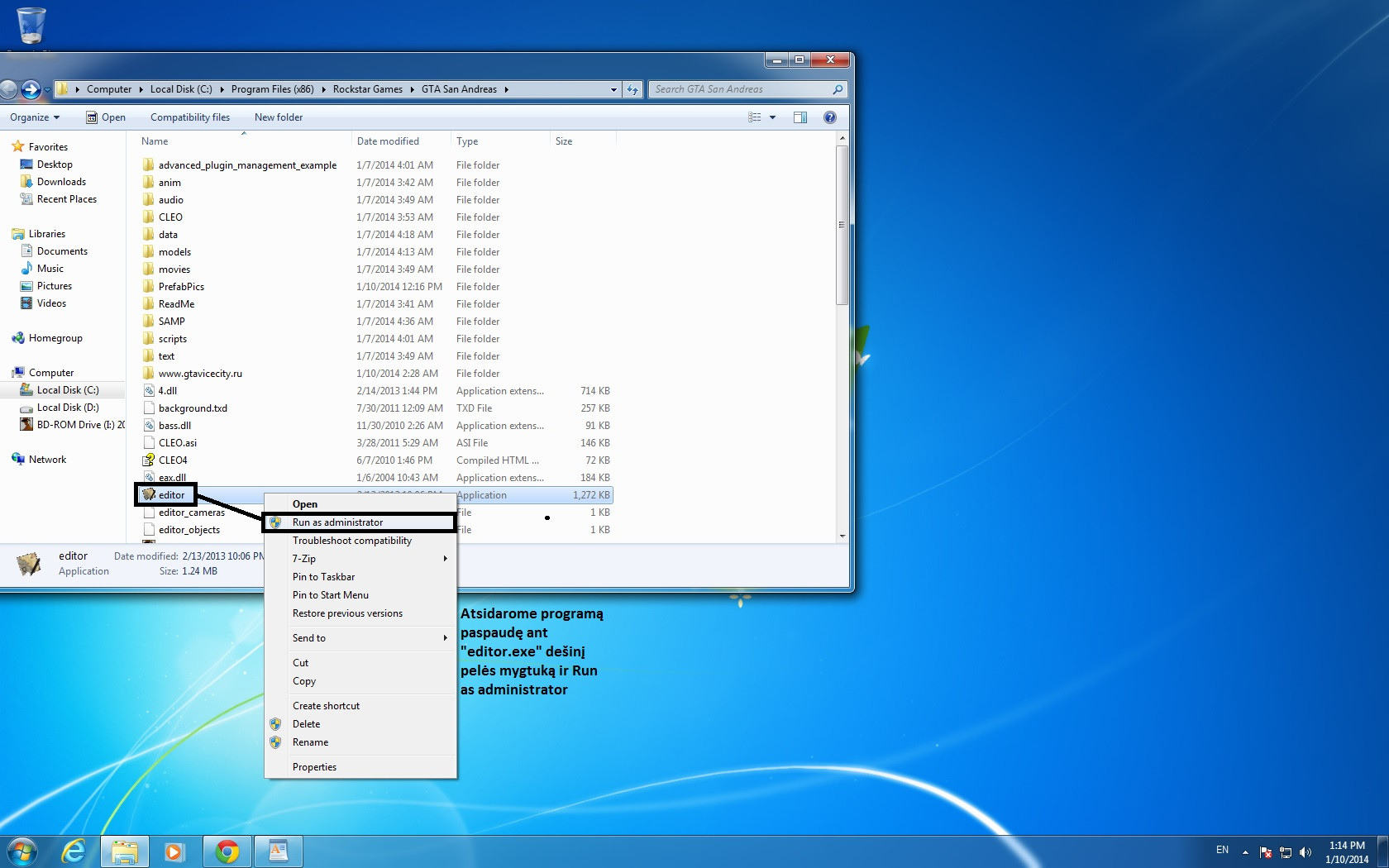The width and height of the screenshot is (1389, 868).
Task: Select Troubleshoot compatibility
Action: click(x=360, y=541)
